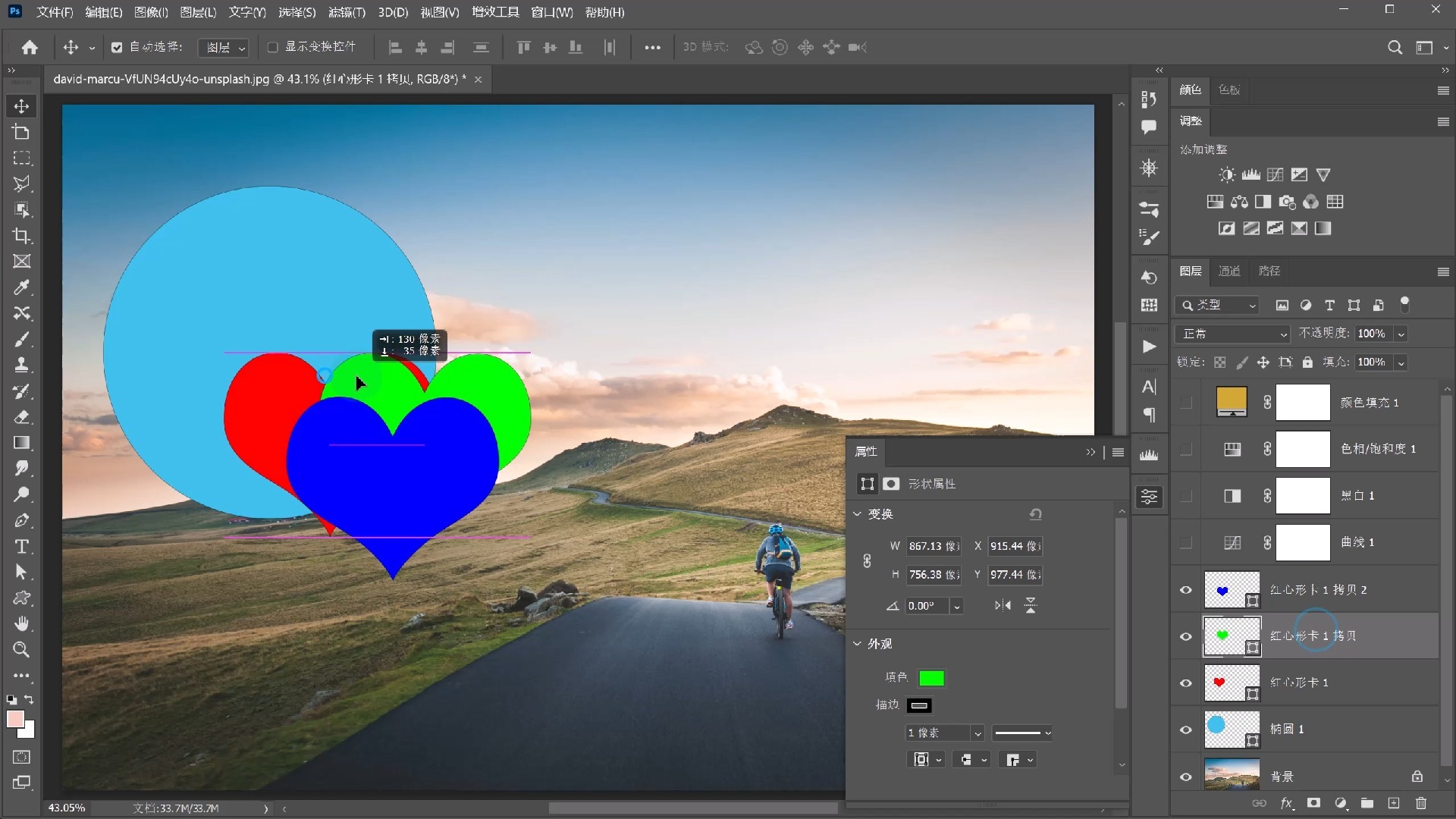Open the layer opacity dropdown arrow

coord(1401,334)
